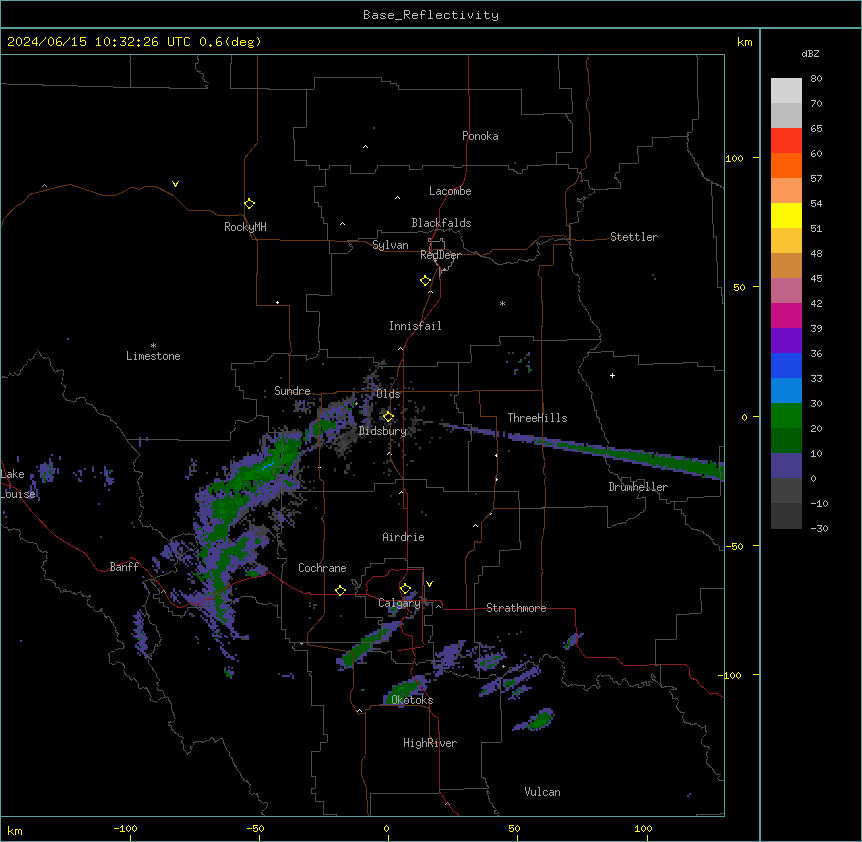This screenshot has height=842, width=862.
Task: Click the RockyMH label
Action: 245,227
